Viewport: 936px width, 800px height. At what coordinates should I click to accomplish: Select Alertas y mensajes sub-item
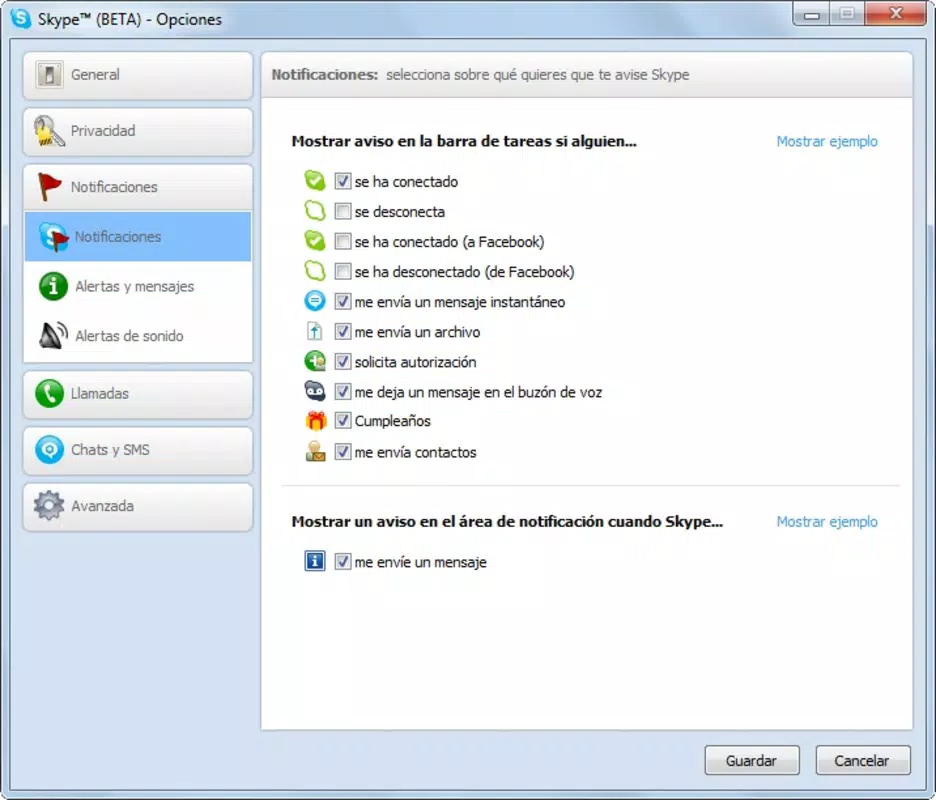[x=138, y=286]
